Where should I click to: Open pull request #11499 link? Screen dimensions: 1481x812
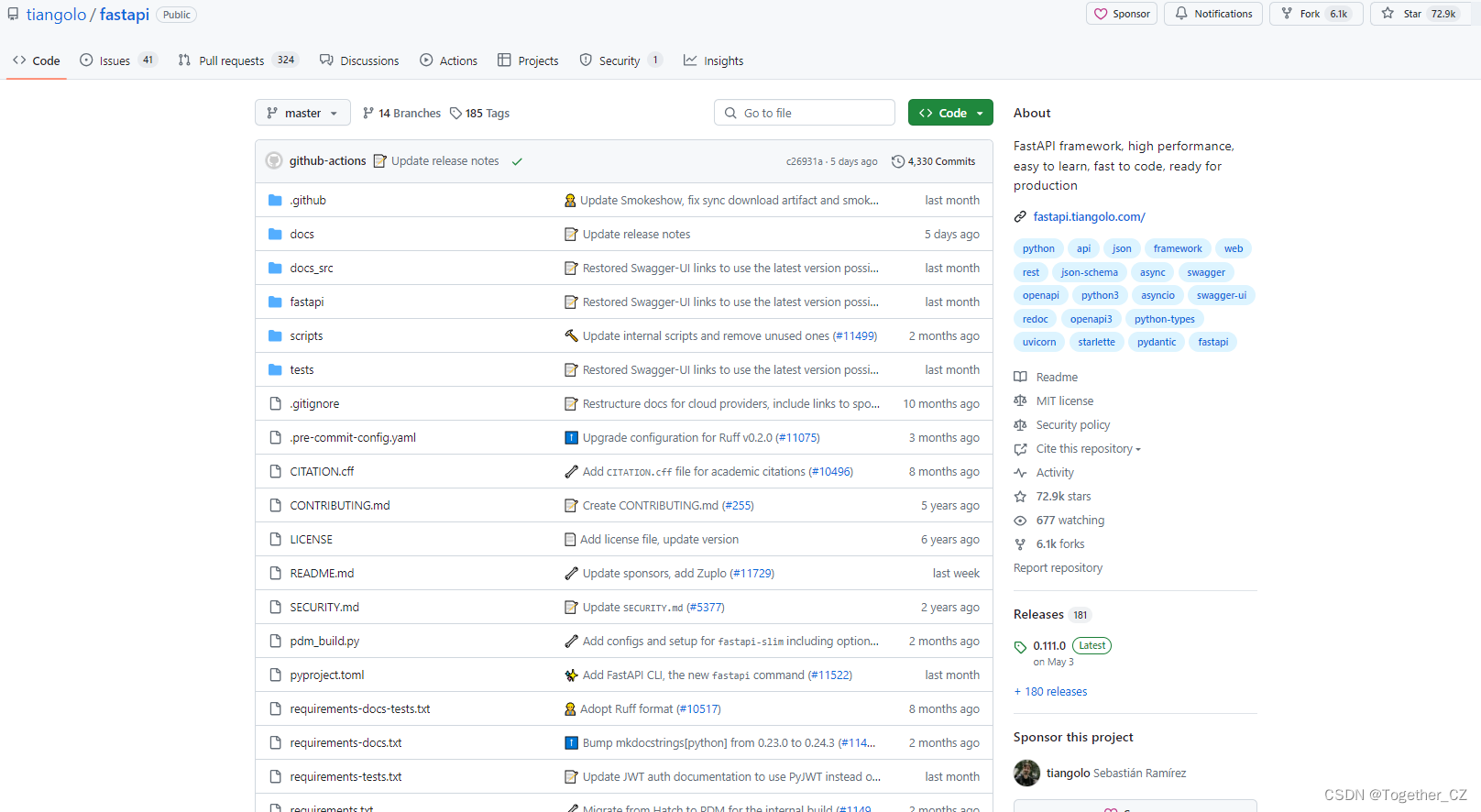click(854, 335)
